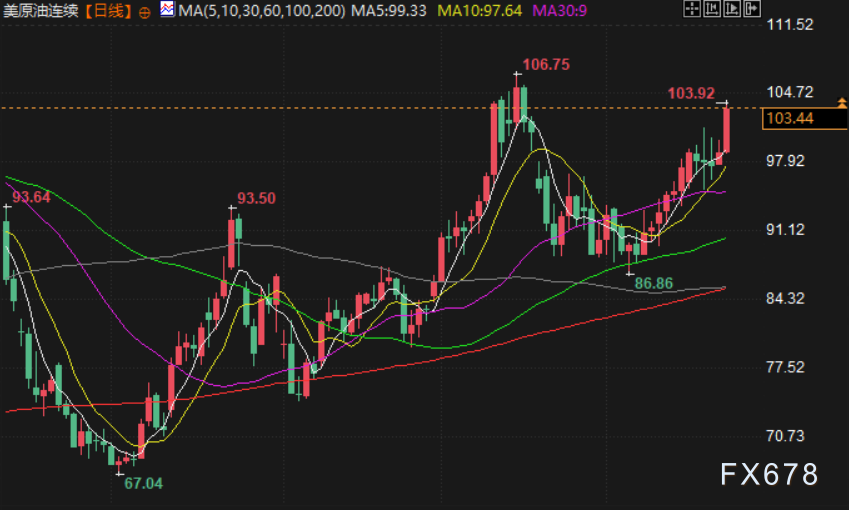The height and width of the screenshot is (510, 849).
Task: Click the 美原油连续 instrument title
Action: [x=41, y=11]
